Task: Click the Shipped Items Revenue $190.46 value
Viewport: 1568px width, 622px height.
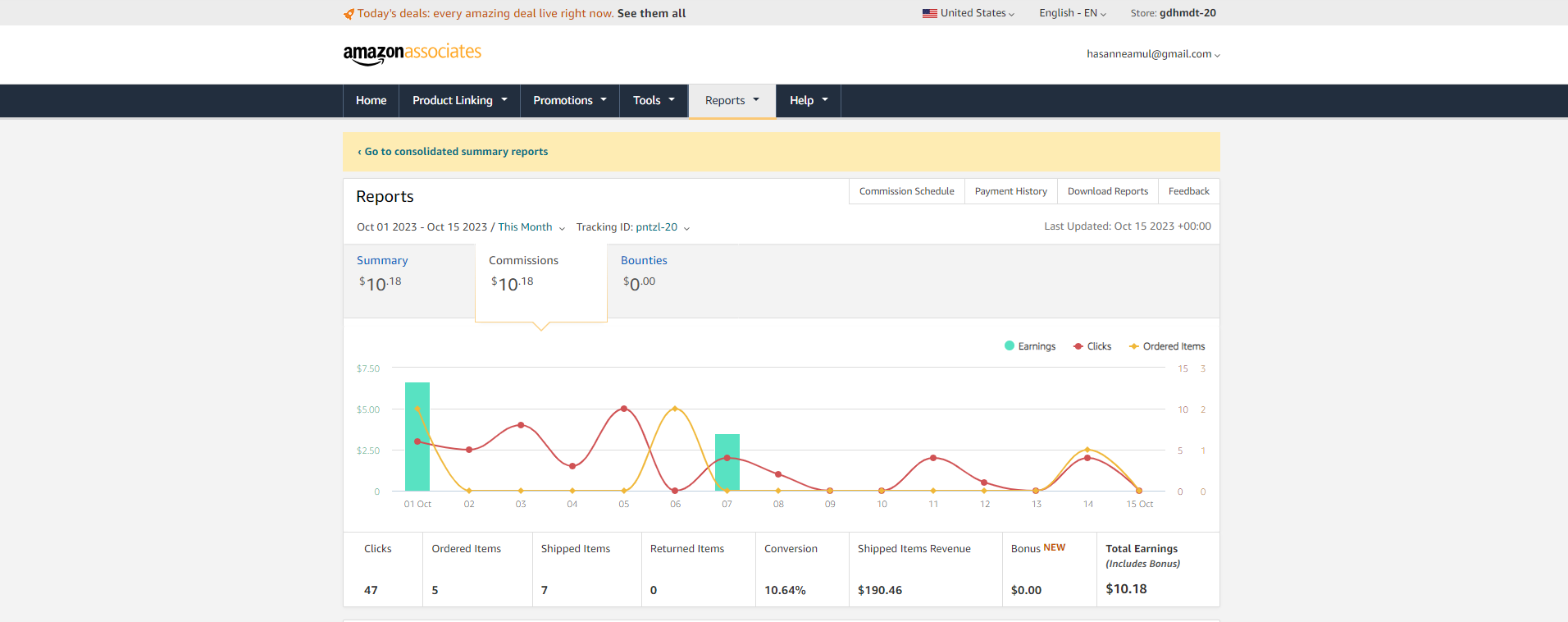Action: click(x=880, y=590)
